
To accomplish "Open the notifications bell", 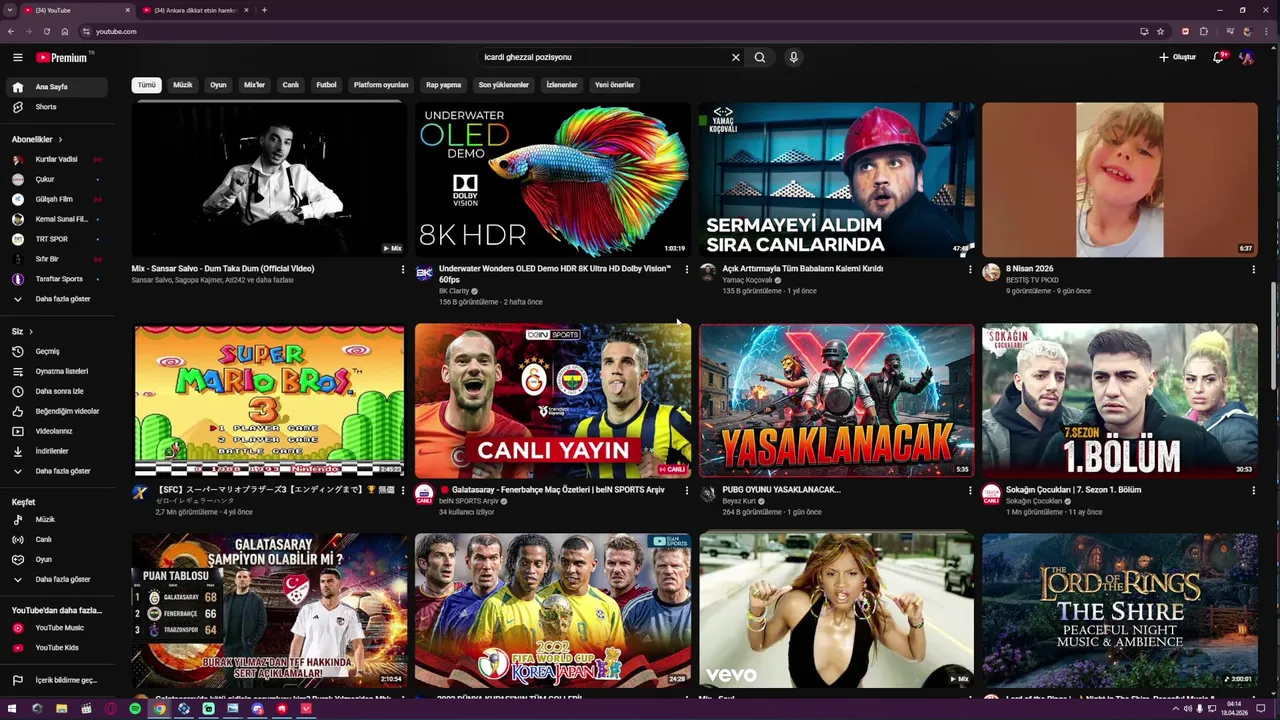I will point(1218,57).
